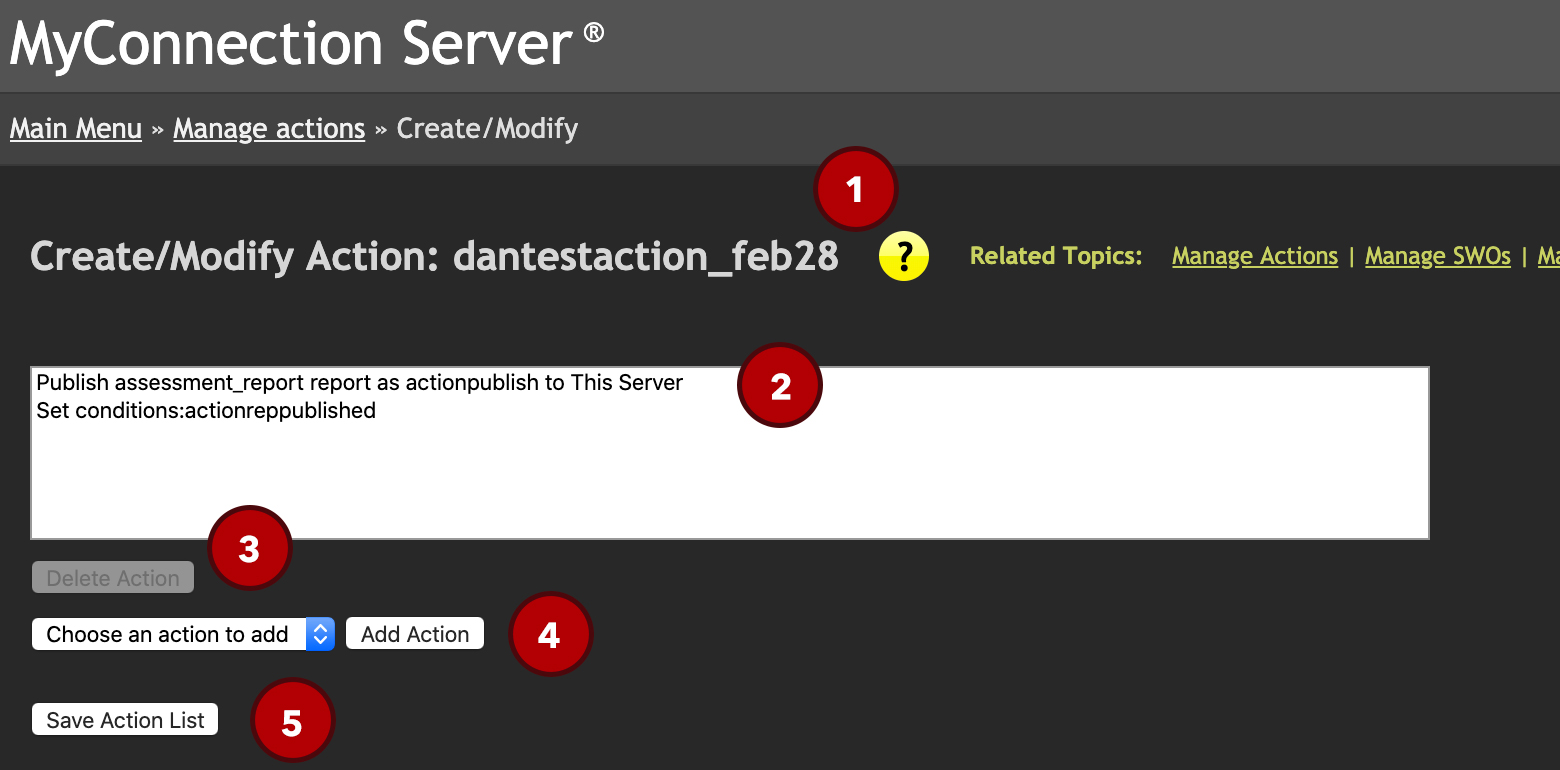Click the blue arrows of the action selector
This screenshot has width=1560, height=770.
point(320,634)
